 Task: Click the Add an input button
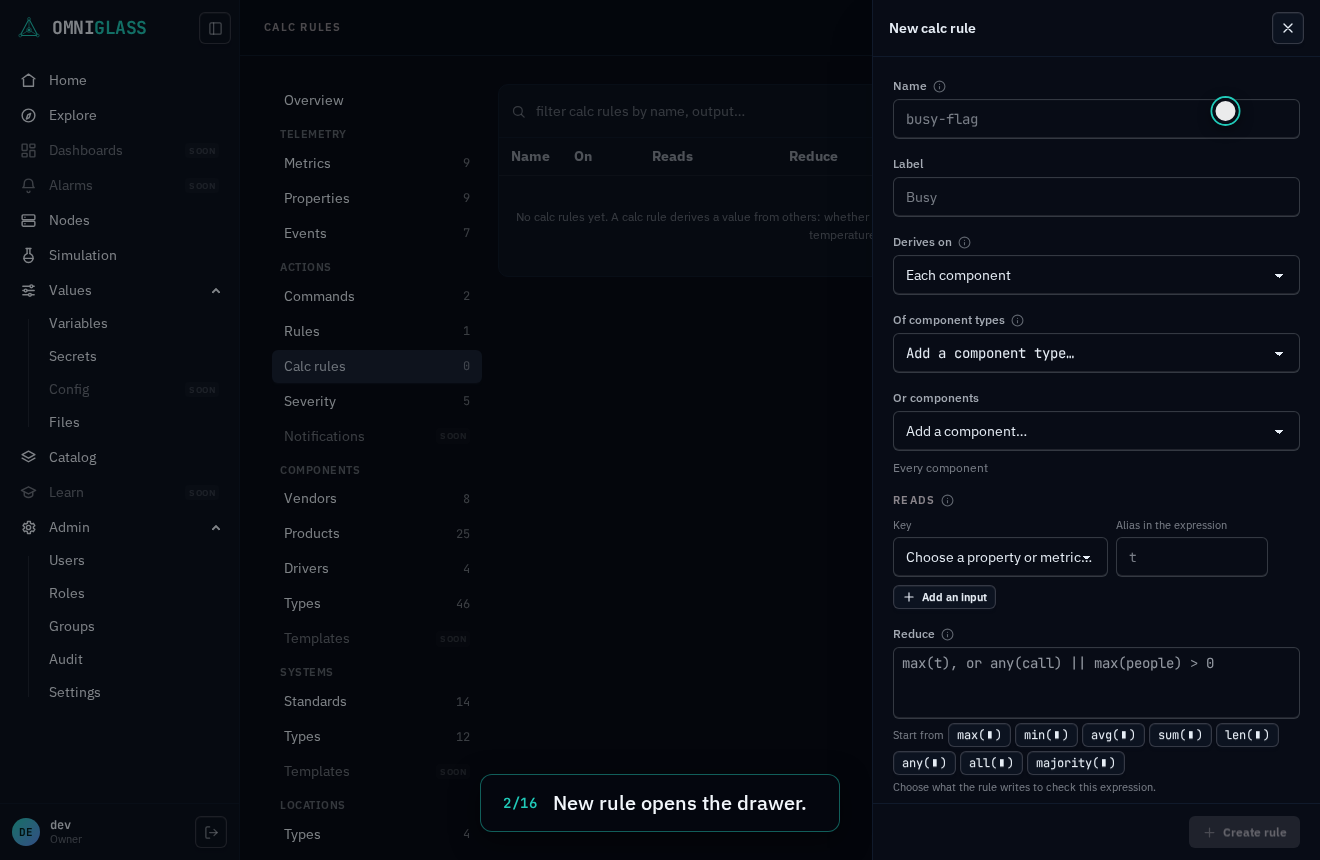(x=944, y=597)
